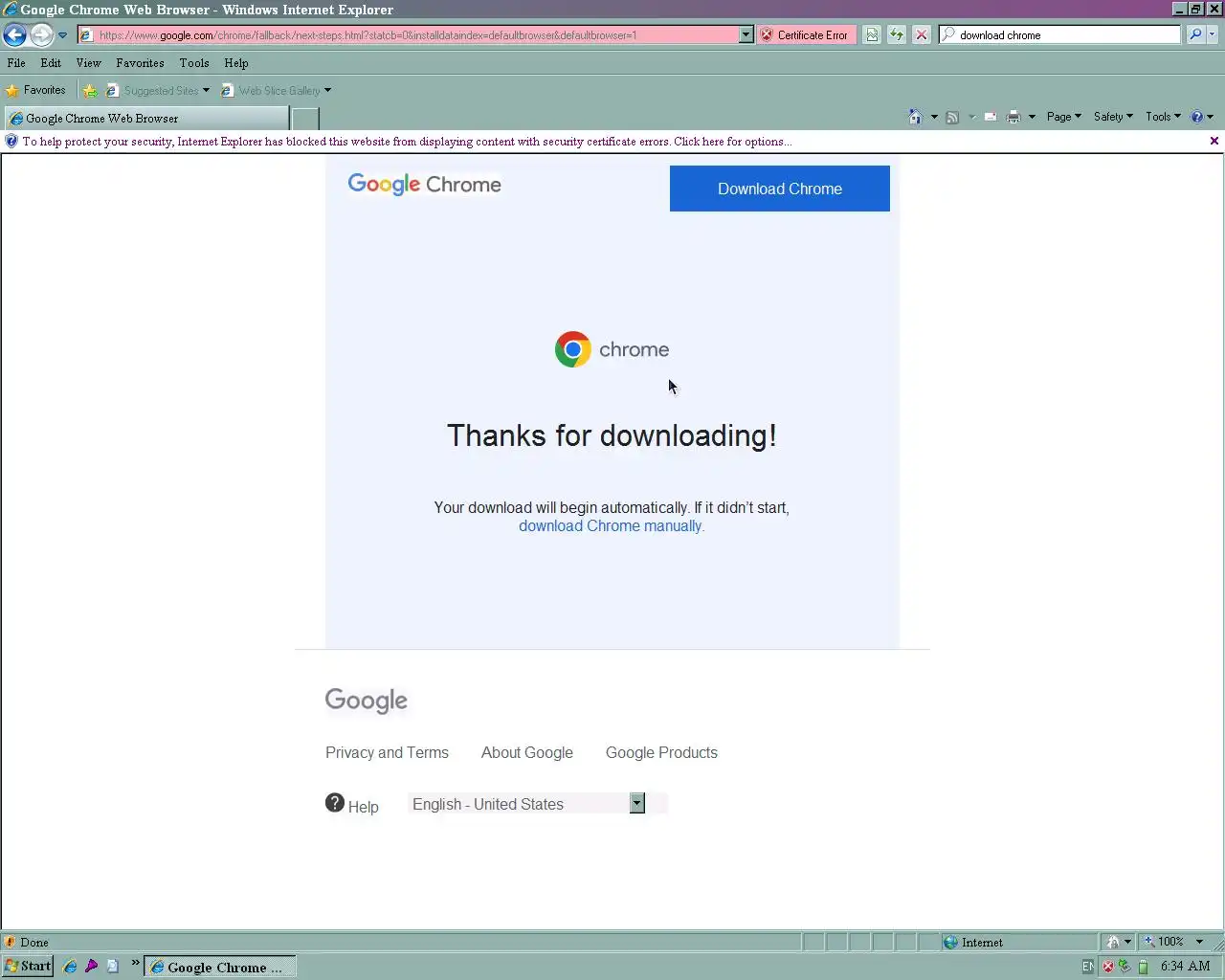1225x980 pixels.
Task: Toggle the Compatibility View icon
Action: point(872,35)
